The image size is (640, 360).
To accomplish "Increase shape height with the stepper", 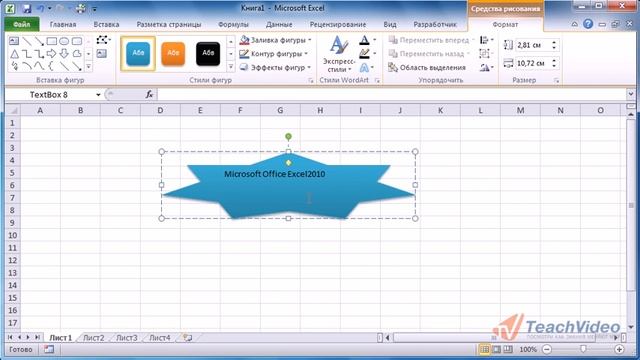I will (x=554, y=42).
